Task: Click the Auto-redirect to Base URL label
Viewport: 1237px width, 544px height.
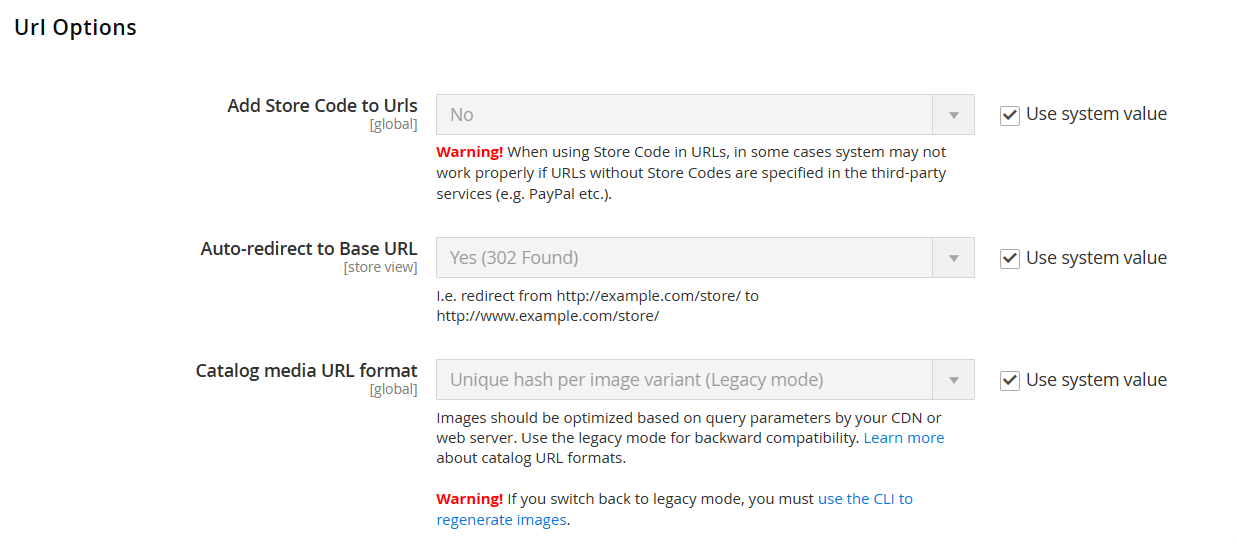Action: [309, 248]
